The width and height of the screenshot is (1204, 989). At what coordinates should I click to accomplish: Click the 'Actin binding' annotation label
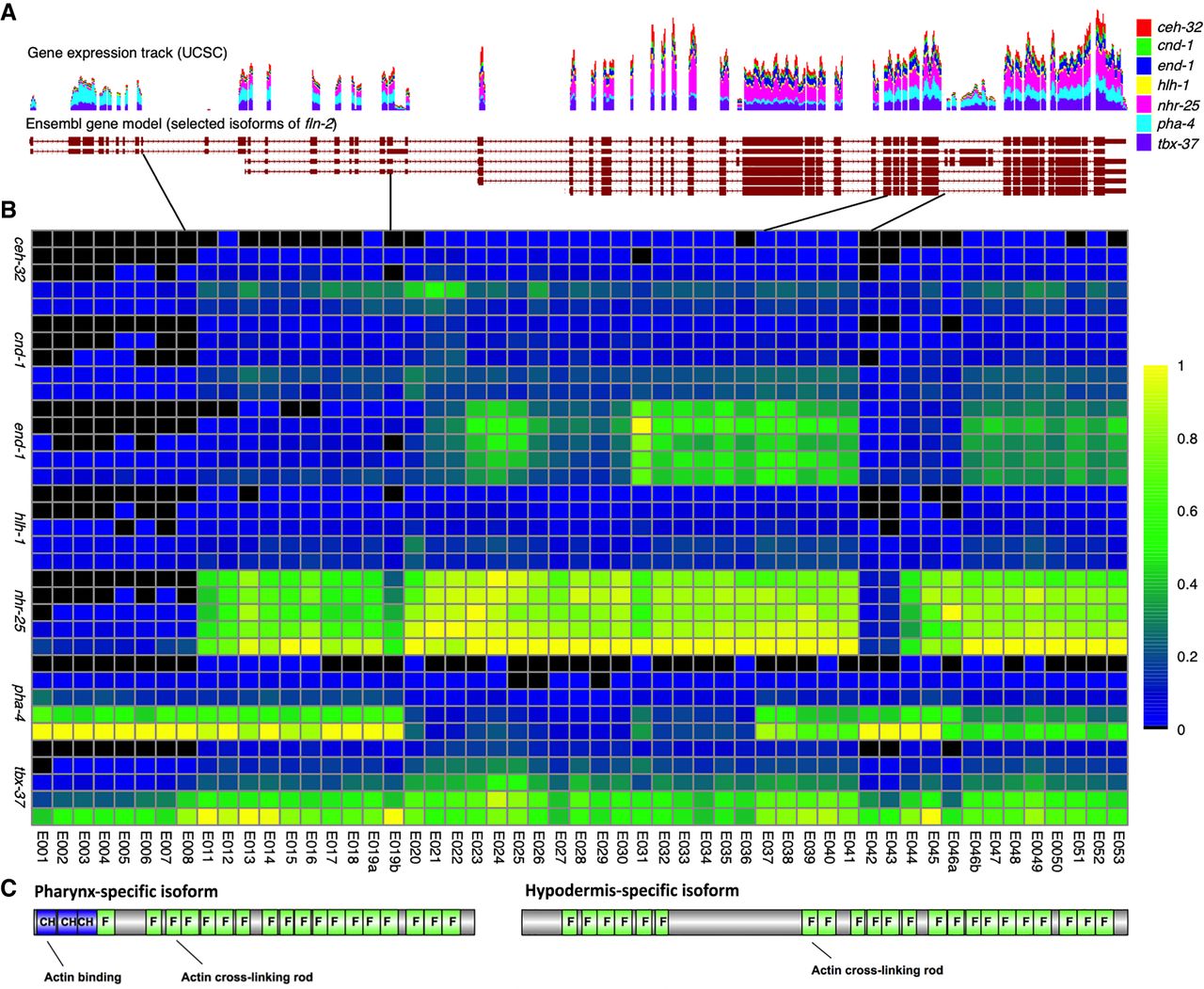pos(83,977)
